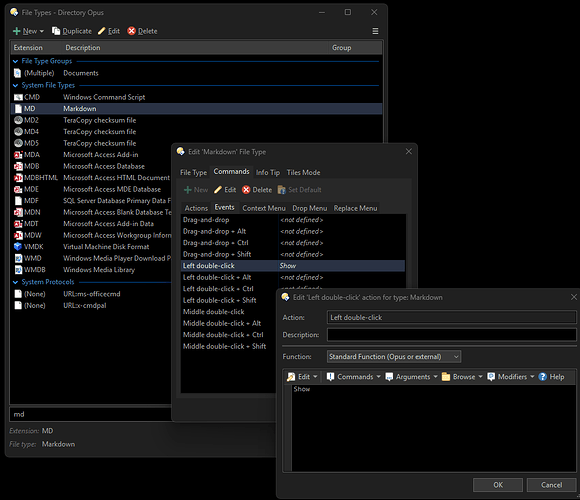Click the New button in File Types toolbar
The image size is (580, 500).
coord(25,31)
